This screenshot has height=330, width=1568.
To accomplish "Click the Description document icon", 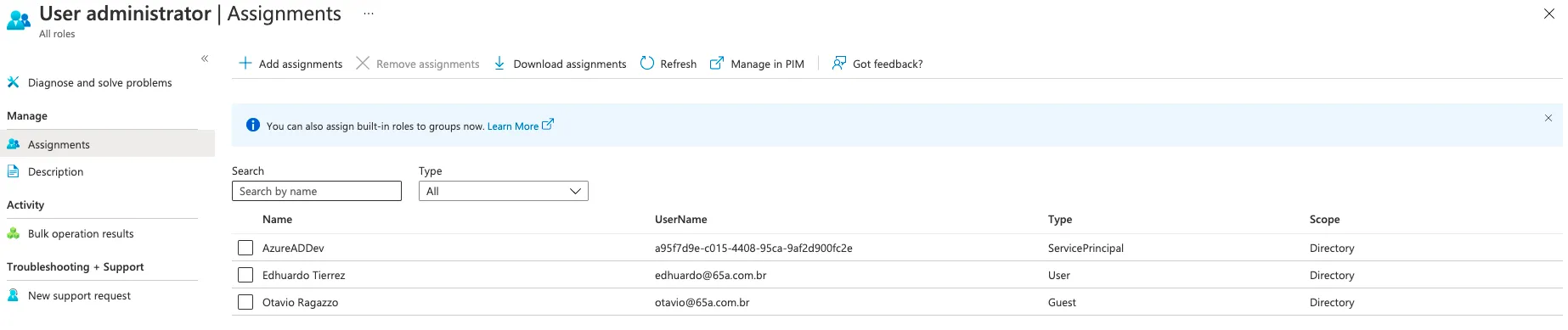I will (x=14, y=171).
